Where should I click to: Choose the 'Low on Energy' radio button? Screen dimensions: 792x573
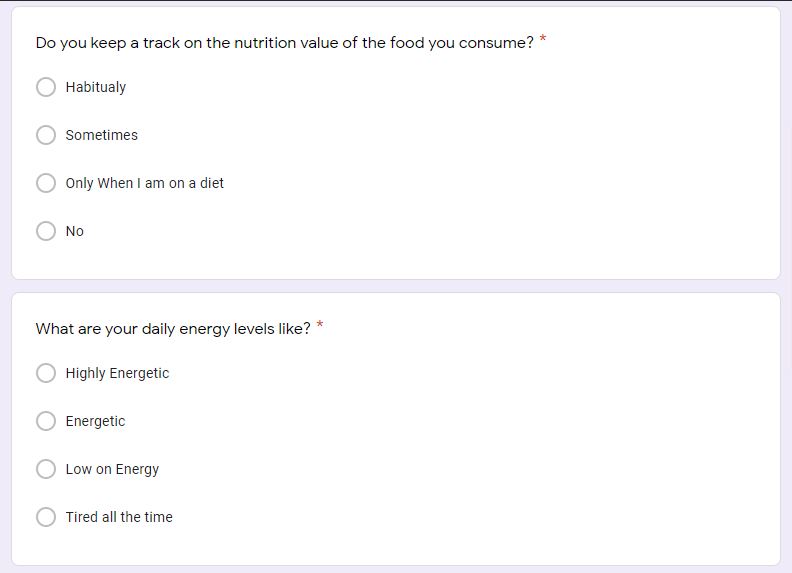click(x=46, y=469)
